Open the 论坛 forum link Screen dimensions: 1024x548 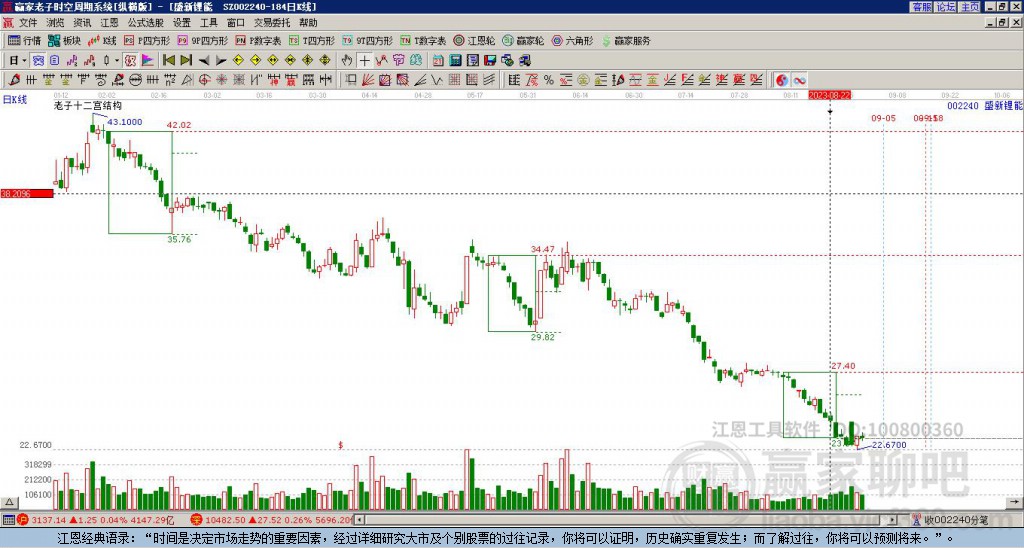click(x=946, y=7)
